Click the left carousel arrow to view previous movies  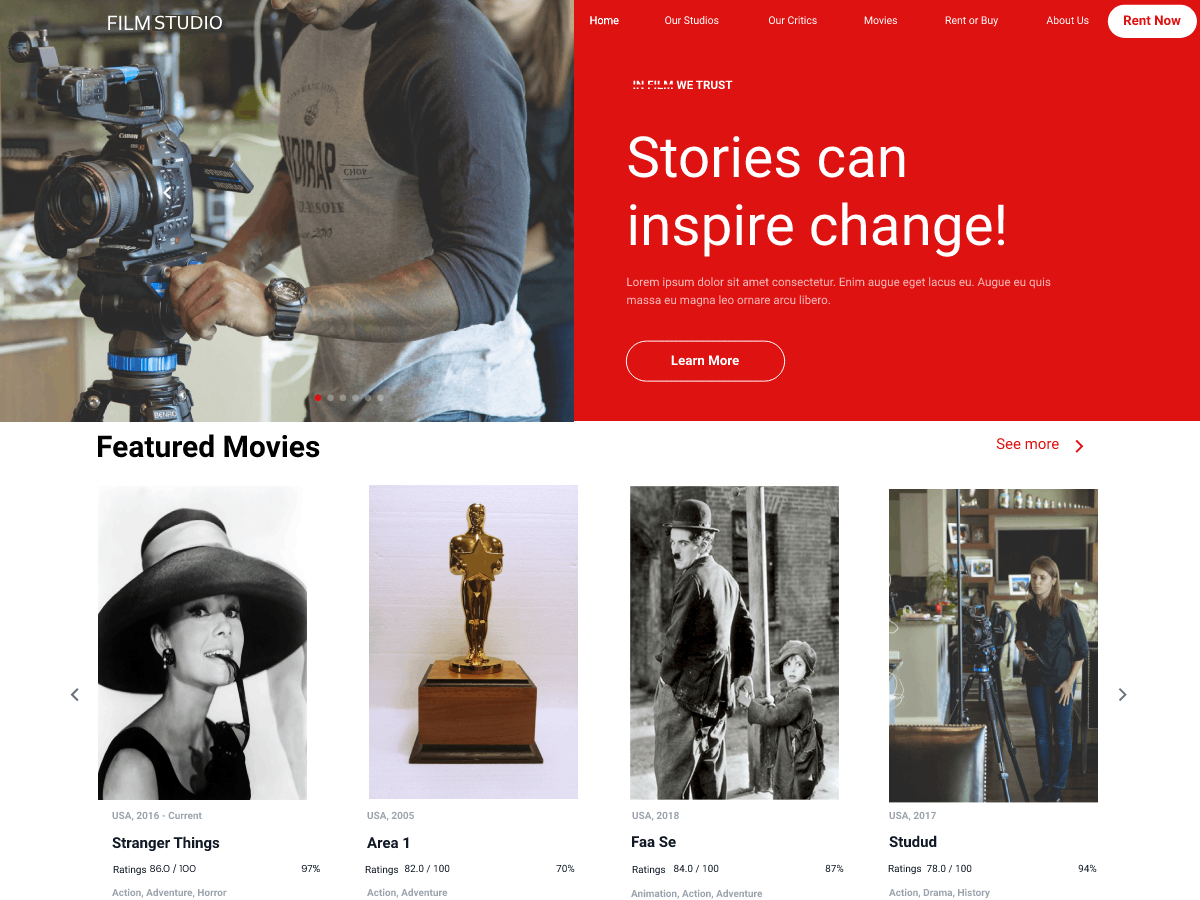(74, 694)
